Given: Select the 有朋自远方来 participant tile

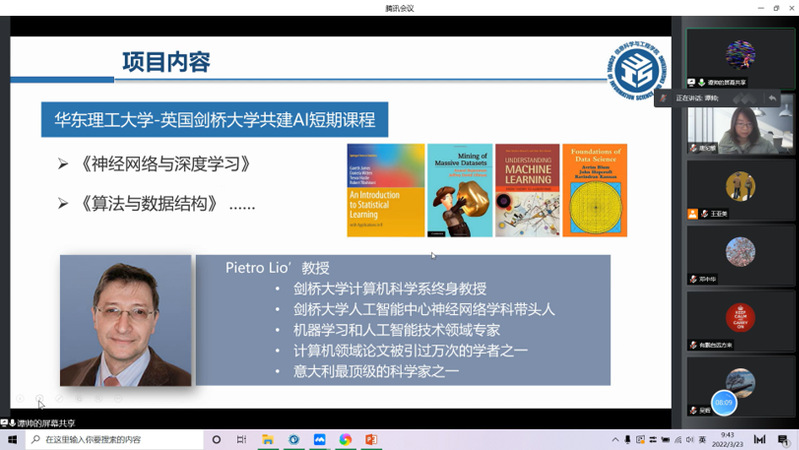Looking at the screenshot, I should click(740, 322).
